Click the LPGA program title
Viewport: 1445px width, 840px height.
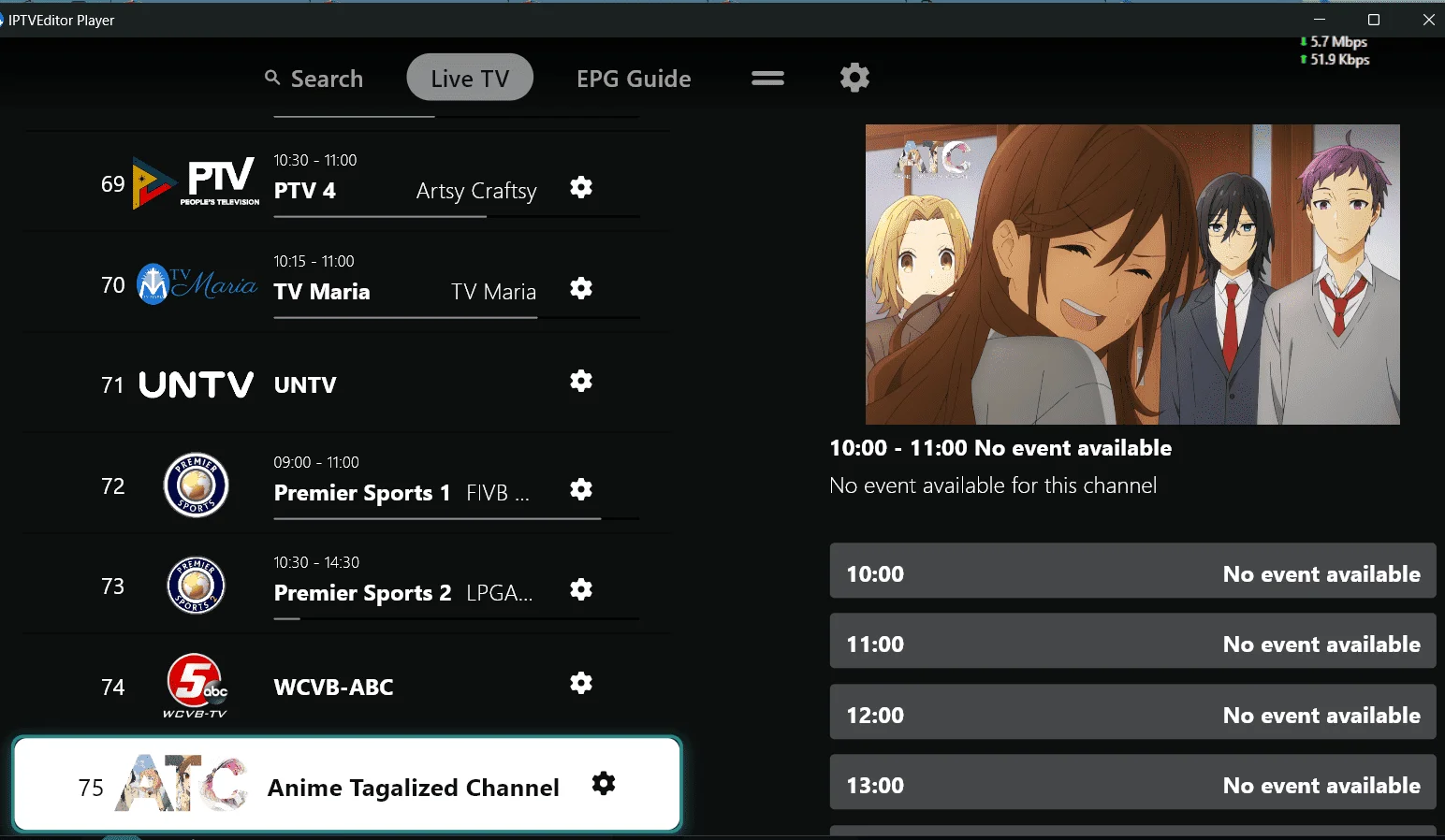[500, 593]
